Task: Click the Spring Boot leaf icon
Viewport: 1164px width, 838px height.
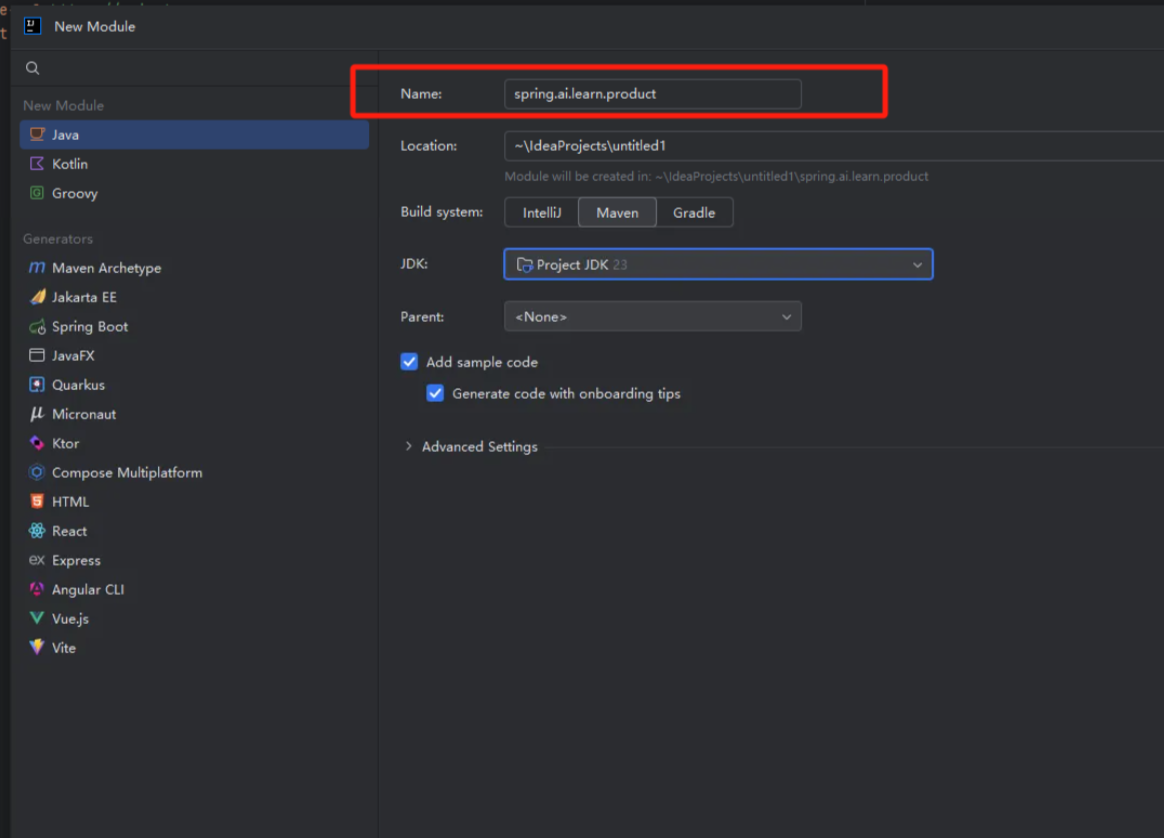Action: 37,327
